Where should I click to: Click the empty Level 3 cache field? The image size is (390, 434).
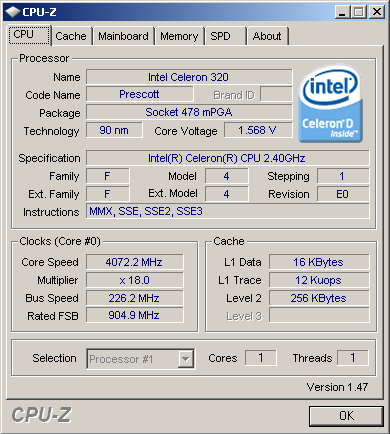[x=319, y=315]
